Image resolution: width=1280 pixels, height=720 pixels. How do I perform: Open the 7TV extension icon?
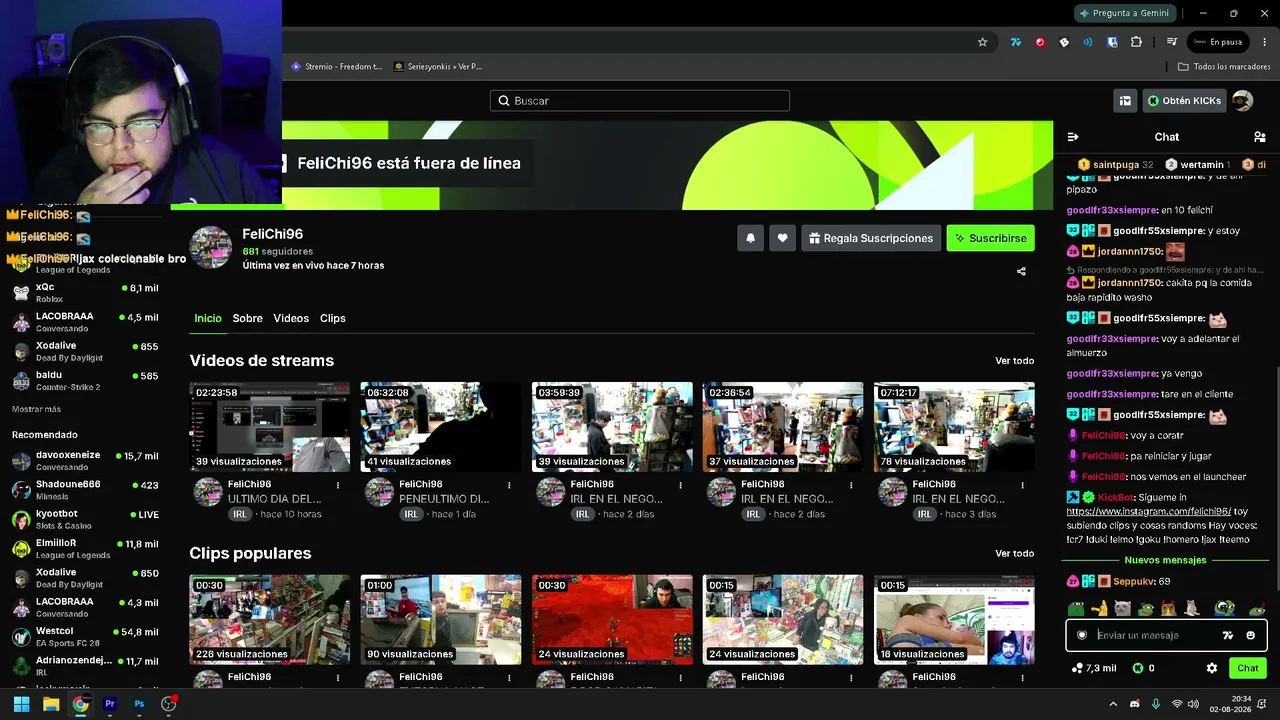1016,42
